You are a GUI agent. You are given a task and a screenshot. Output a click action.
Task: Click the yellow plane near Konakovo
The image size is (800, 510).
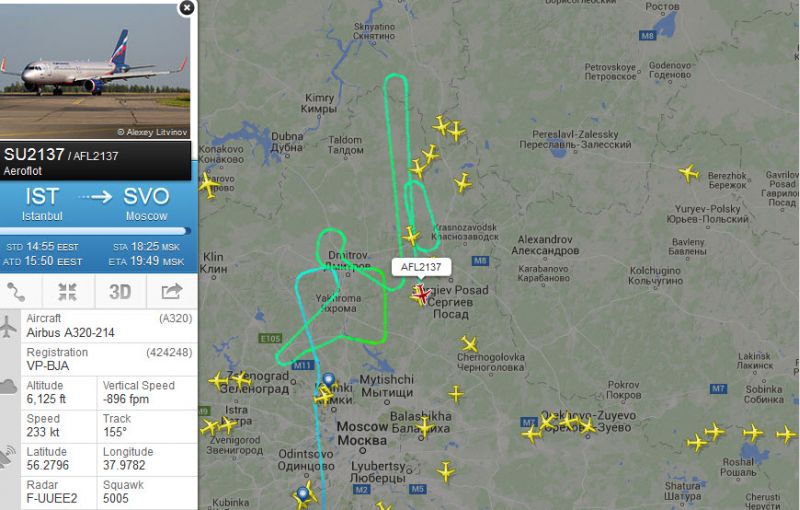(x=208, y=185)
